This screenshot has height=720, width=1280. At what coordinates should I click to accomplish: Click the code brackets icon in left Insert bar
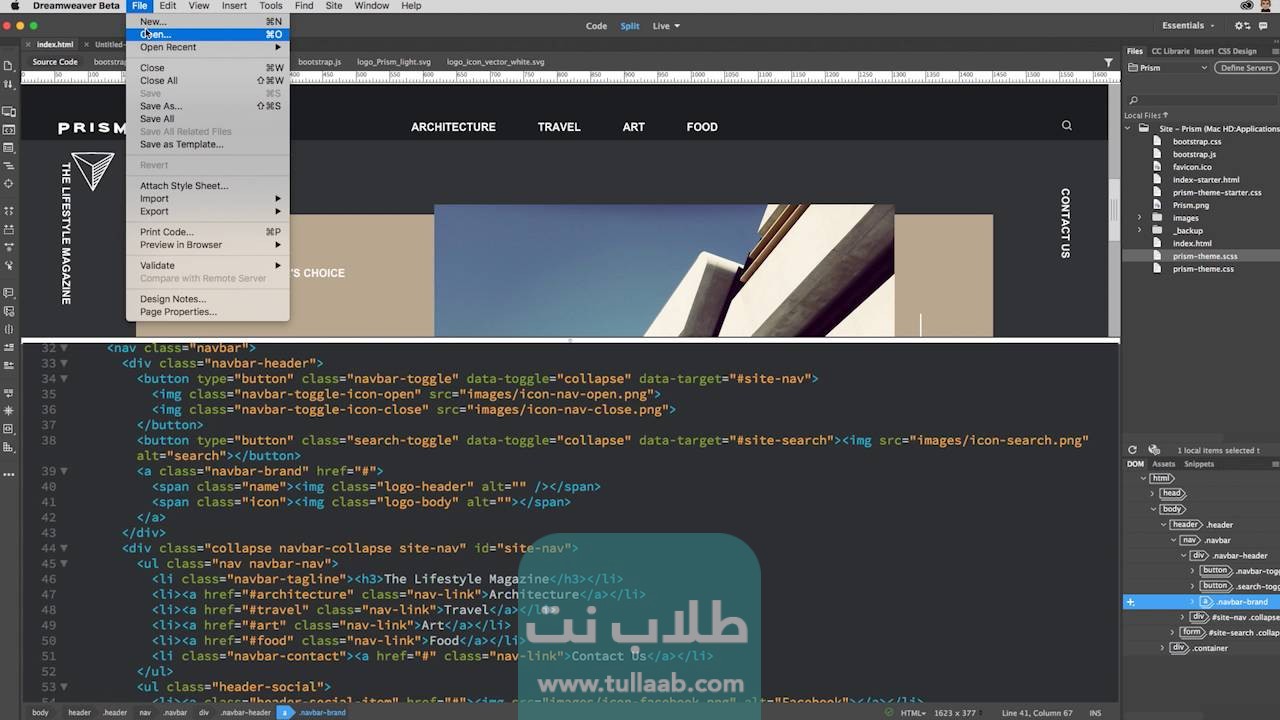[10, 128]
